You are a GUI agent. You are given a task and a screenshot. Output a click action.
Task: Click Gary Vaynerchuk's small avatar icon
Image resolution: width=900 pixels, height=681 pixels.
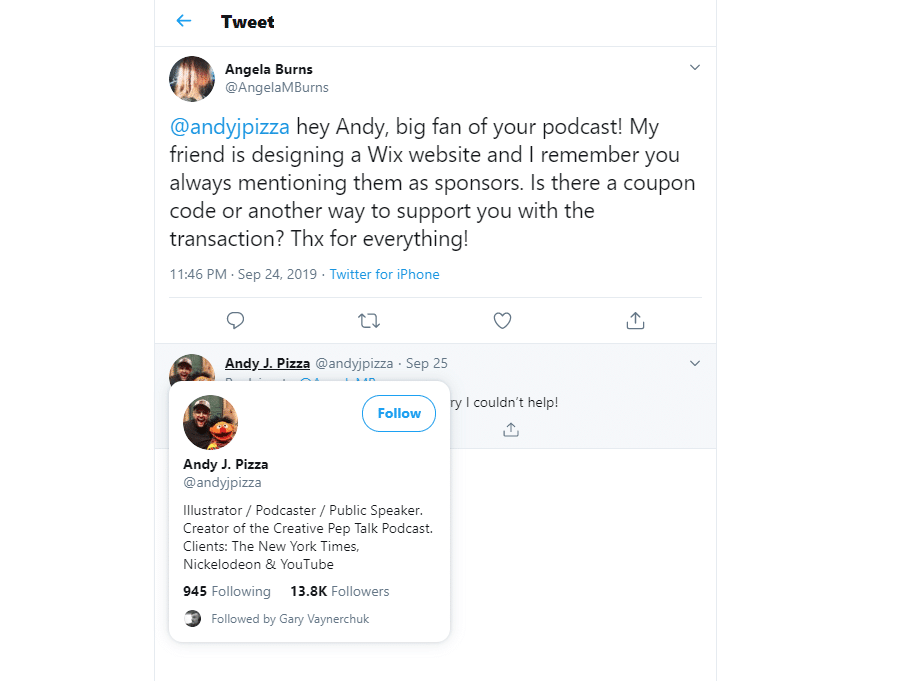click(193, 619)
